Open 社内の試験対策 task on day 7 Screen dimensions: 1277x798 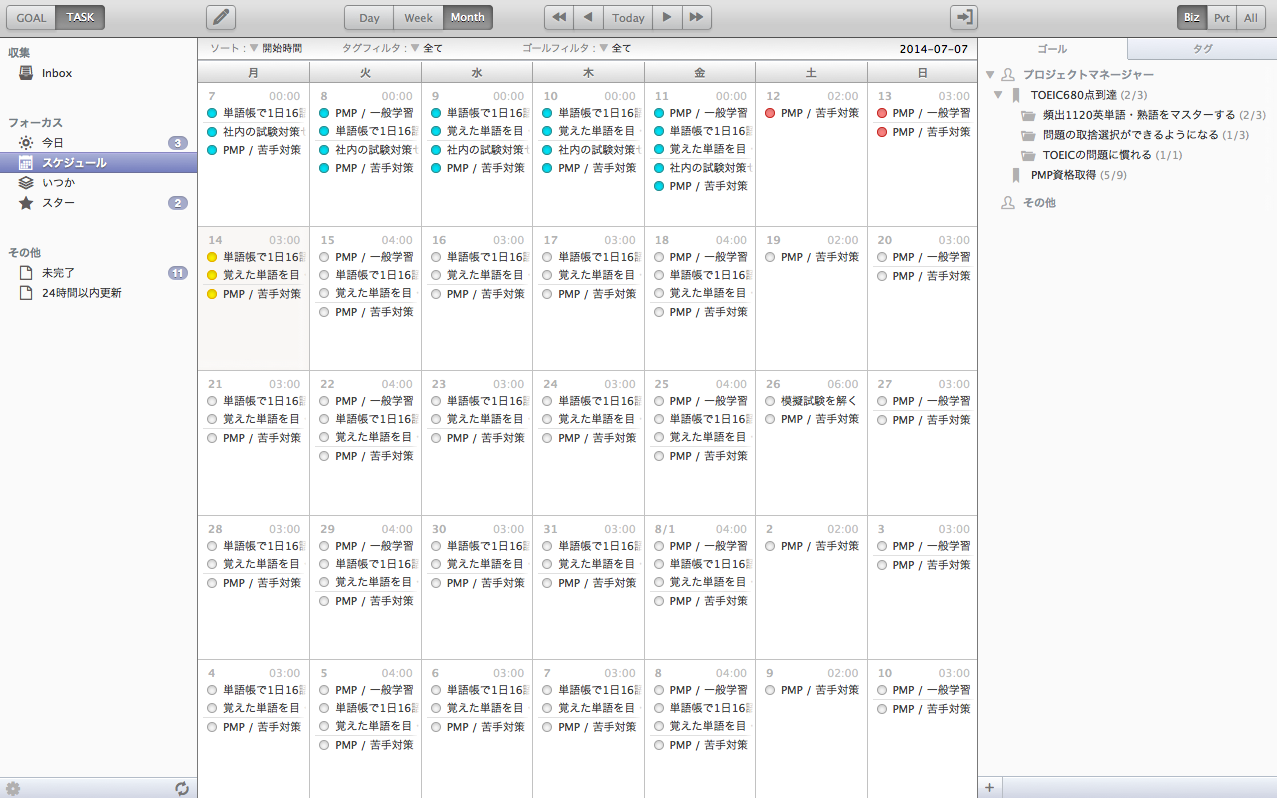261,132
